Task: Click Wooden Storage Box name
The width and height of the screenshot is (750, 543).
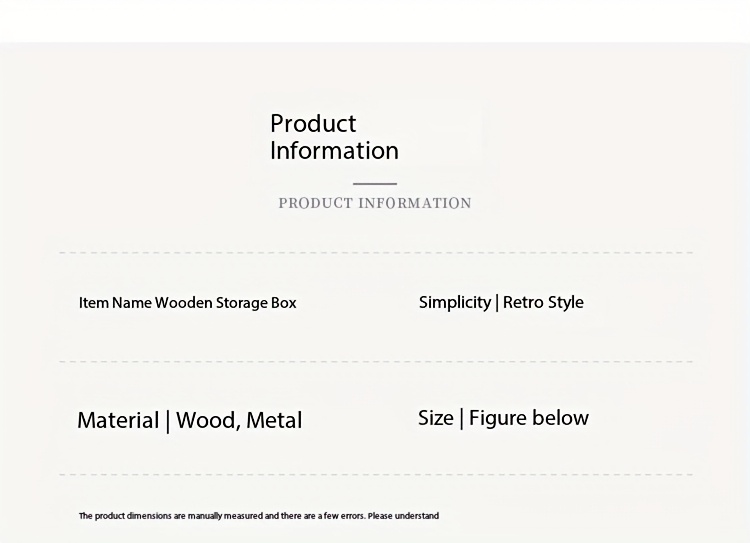Action: 226,303
